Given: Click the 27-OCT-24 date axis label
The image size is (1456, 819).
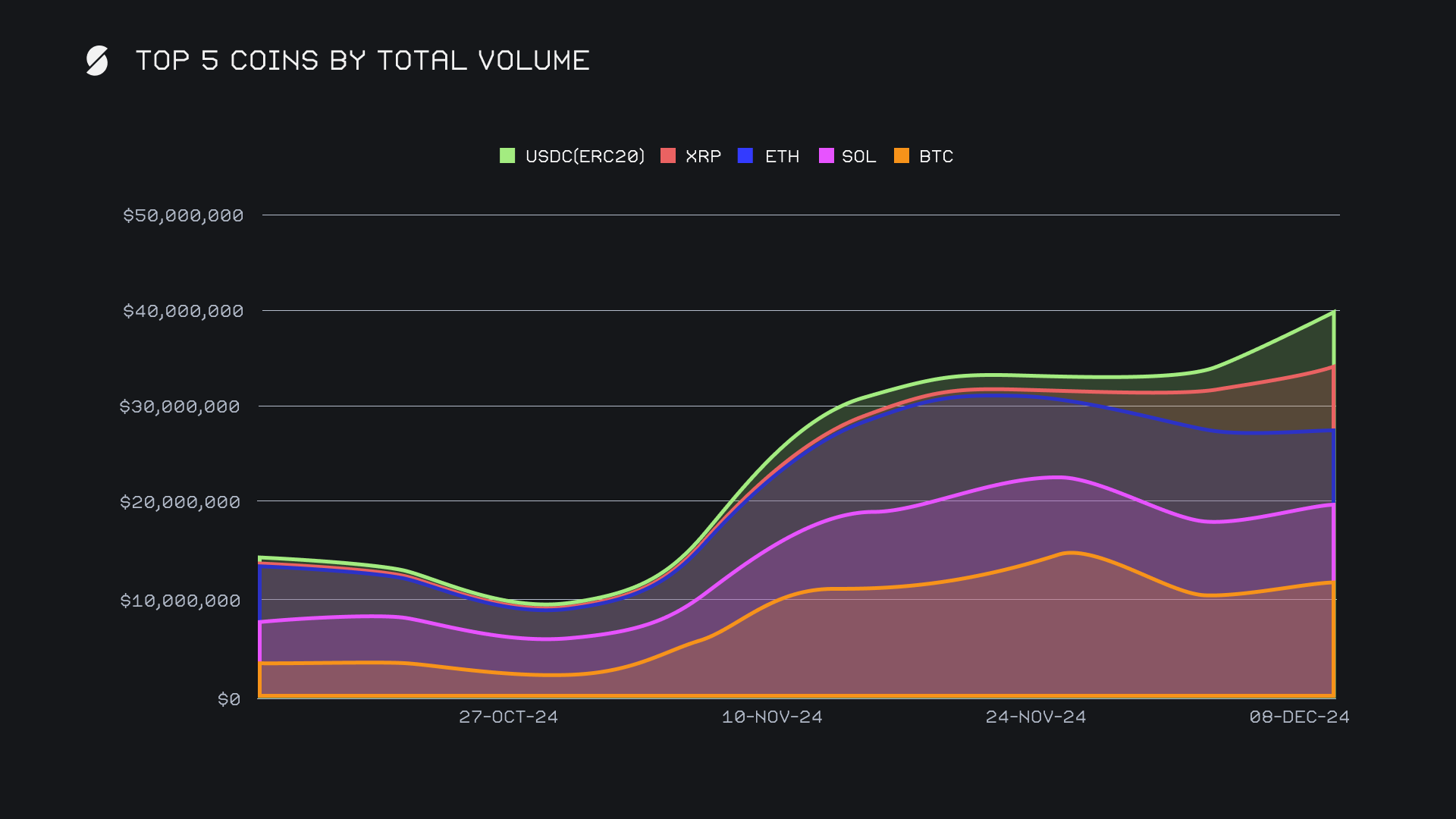Looking at the screenshot, I should [508, 717].
